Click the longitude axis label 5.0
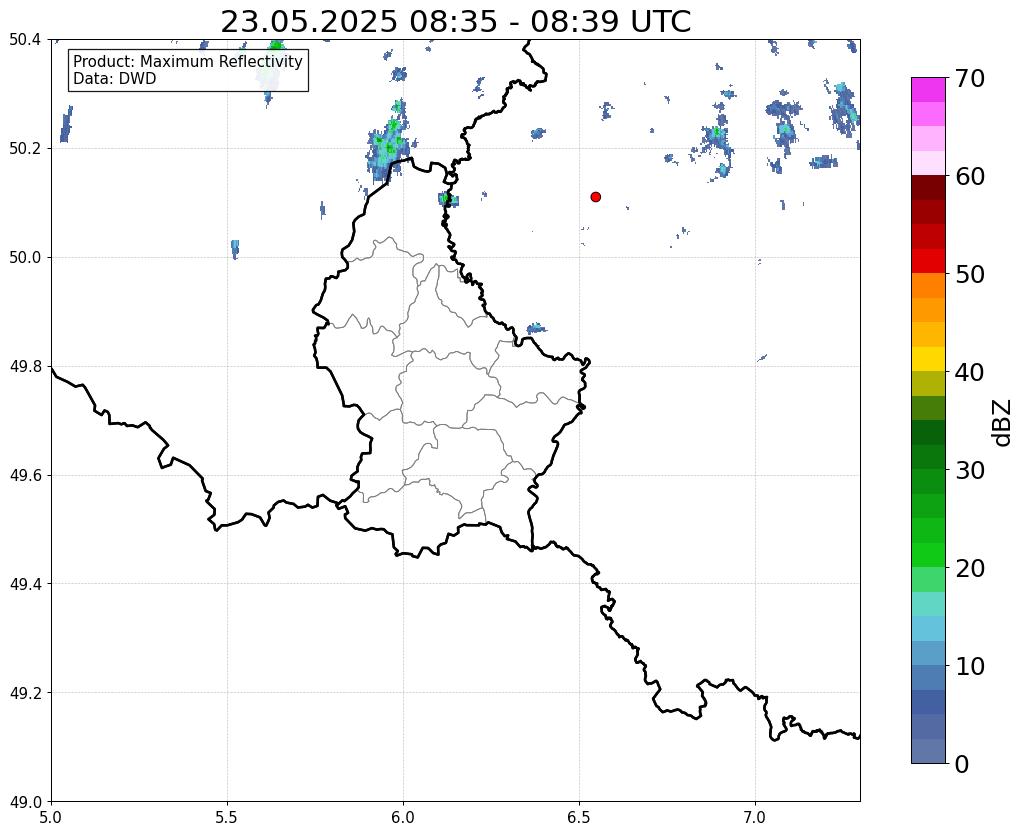Image resolution: width=1023 pixels, height=834 pixels. [51, 817]
